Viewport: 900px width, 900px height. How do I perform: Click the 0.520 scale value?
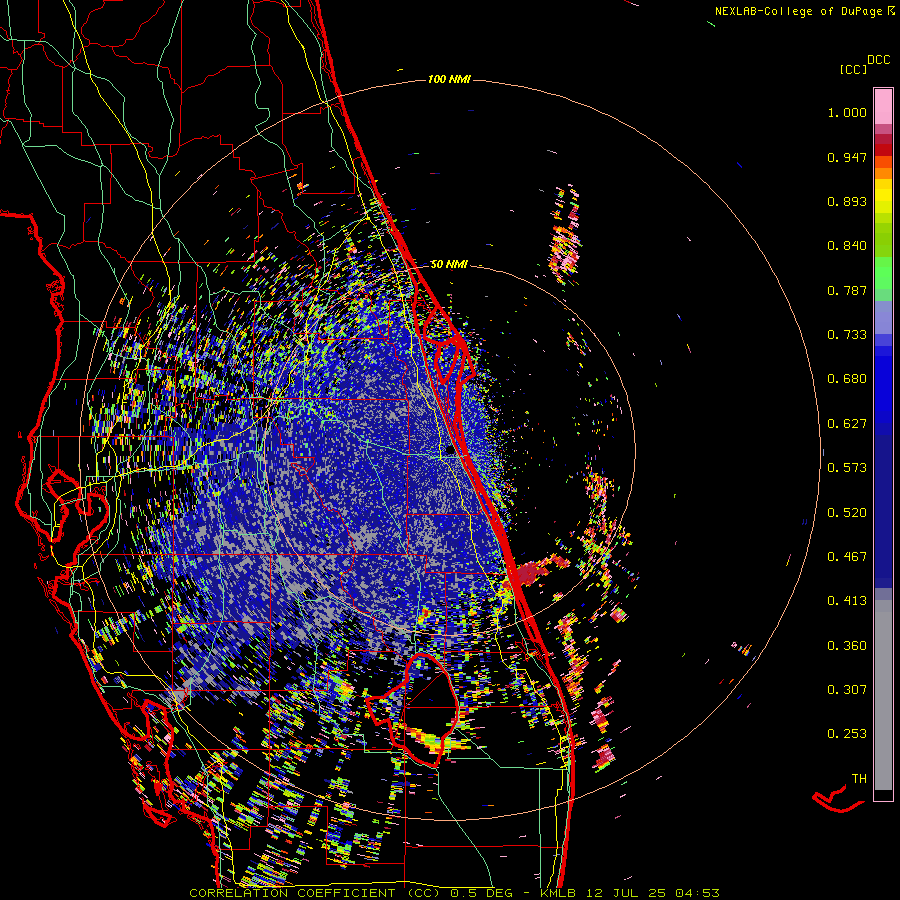click(847, 513)
